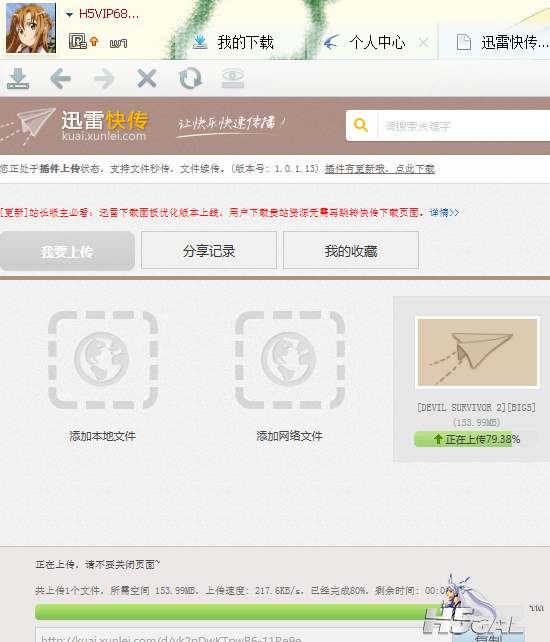Click 添加本地文件 upload icon
The image size is (550, 642).
click(103, 360)
